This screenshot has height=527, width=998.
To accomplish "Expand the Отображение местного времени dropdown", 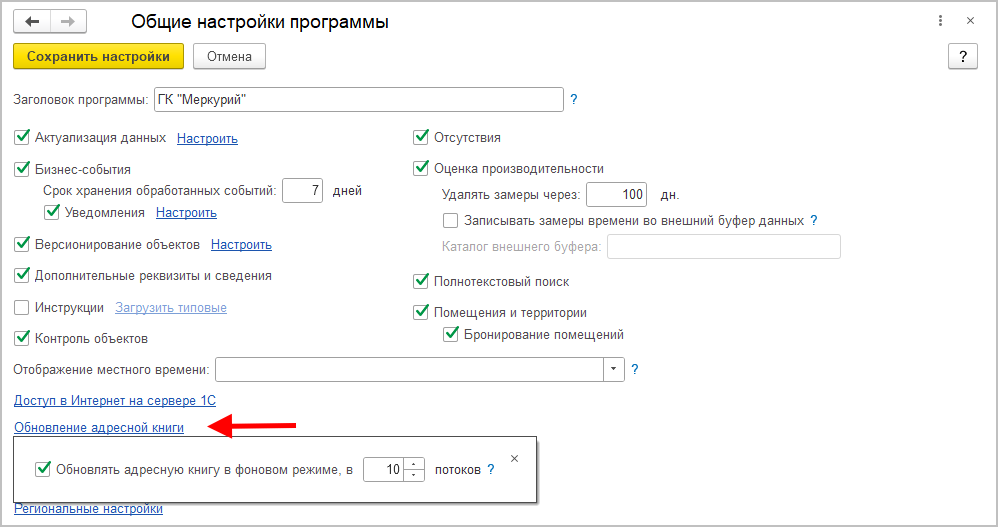I will click(614, 369).
